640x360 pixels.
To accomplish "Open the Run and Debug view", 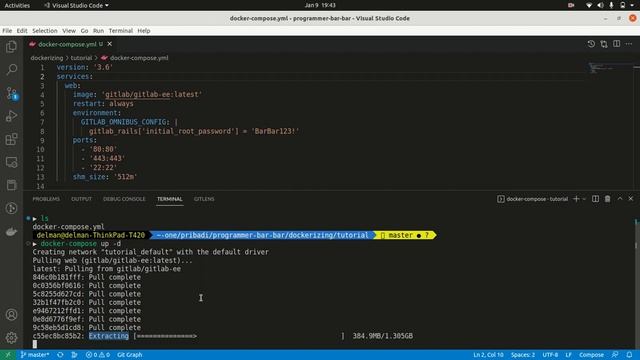I will click(11, 116).
